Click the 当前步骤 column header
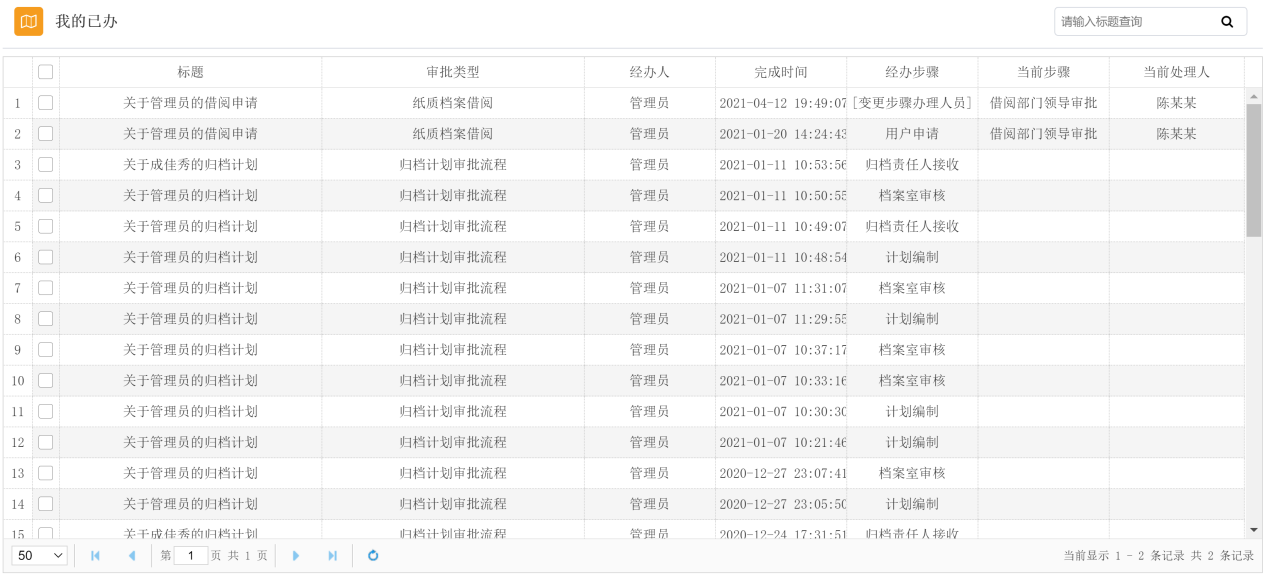Image resolution: width=1269 pixels, height=575 pixels. [1043, 72]
